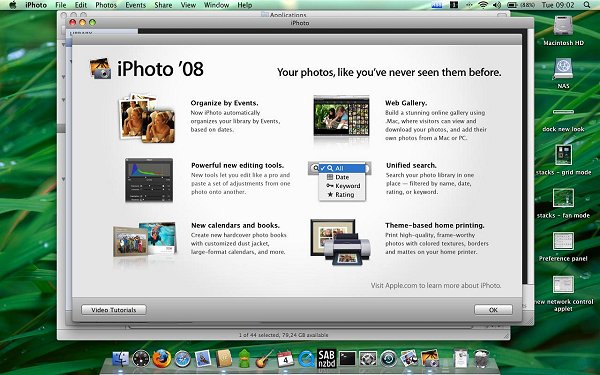Click the Video Tutorials button
The width and height of the screenshot is (600, 375).
[114, 310]
